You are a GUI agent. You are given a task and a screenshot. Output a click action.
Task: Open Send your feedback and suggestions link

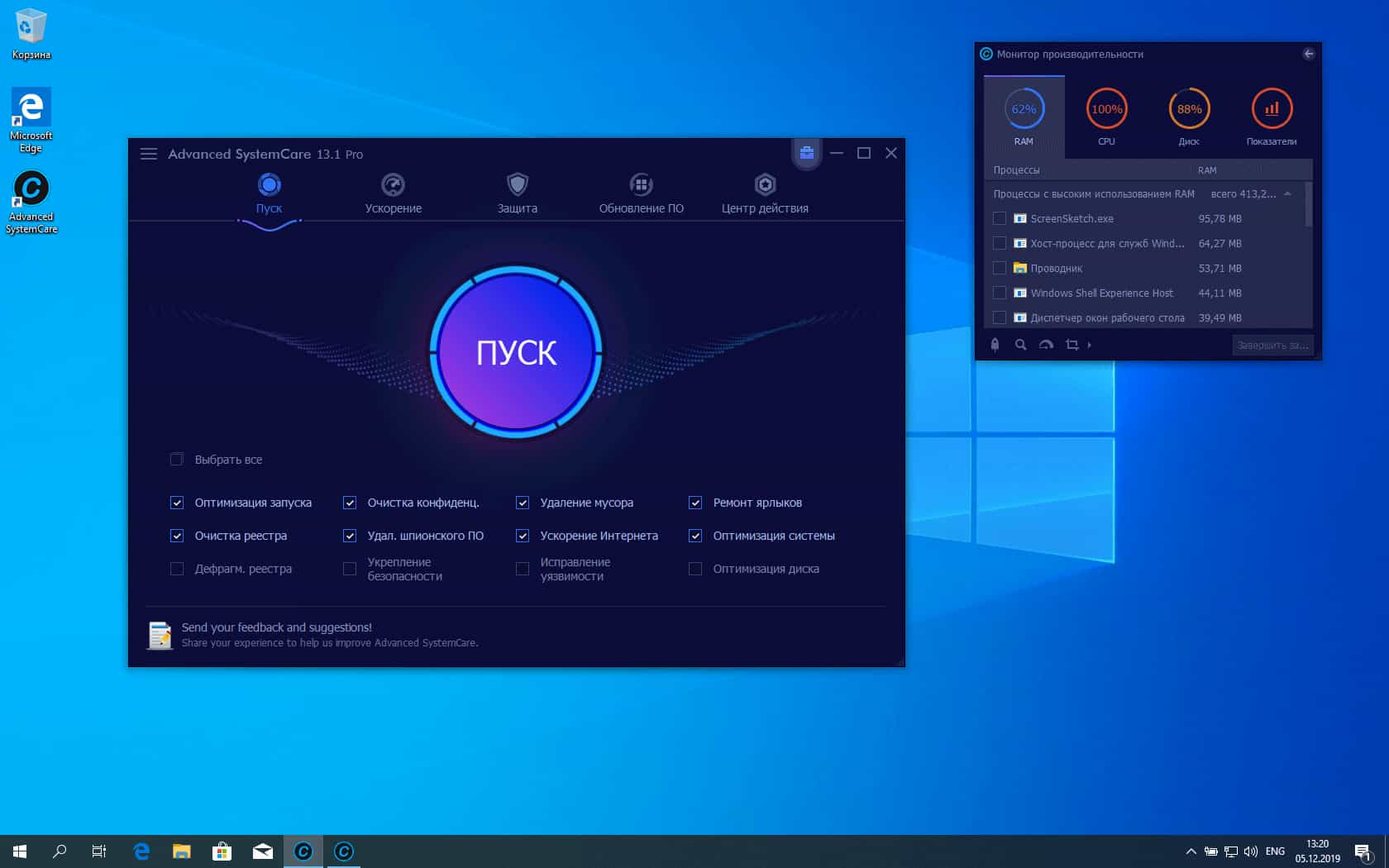276,627
